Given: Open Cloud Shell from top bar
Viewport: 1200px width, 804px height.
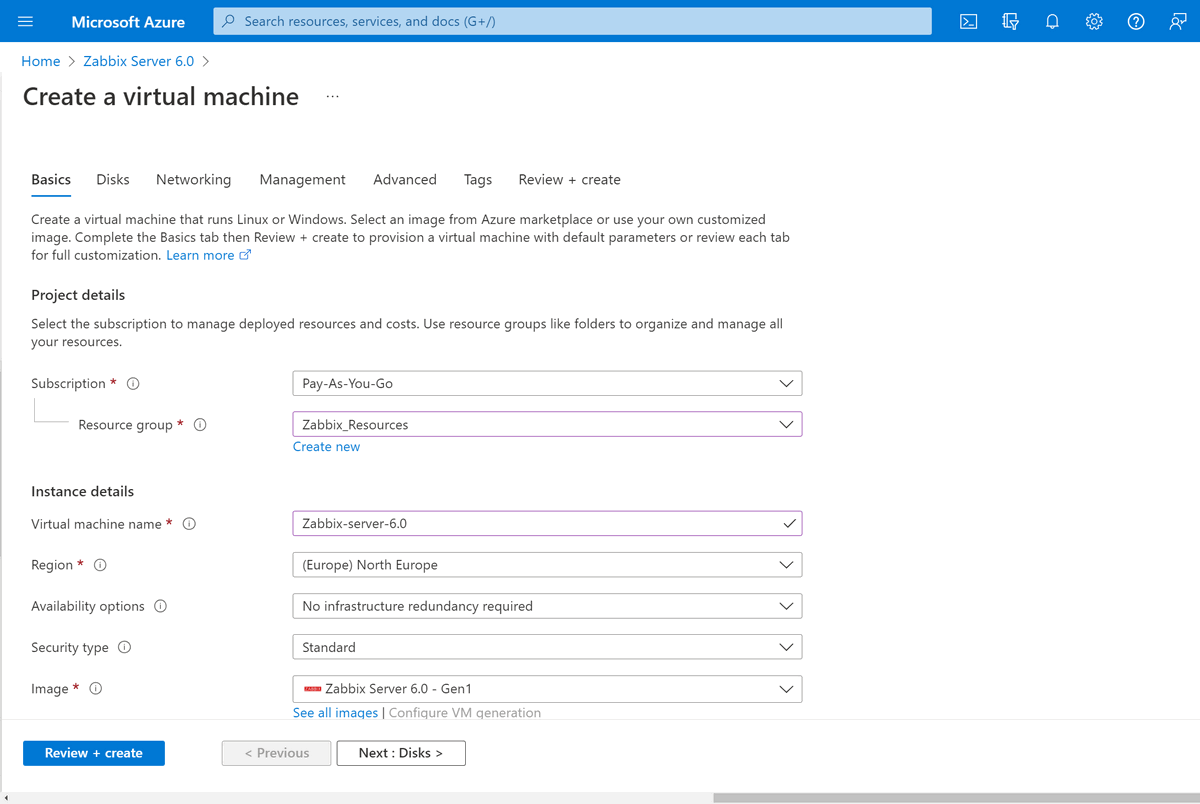Looking at the screenshot, I should click(968, 21).
